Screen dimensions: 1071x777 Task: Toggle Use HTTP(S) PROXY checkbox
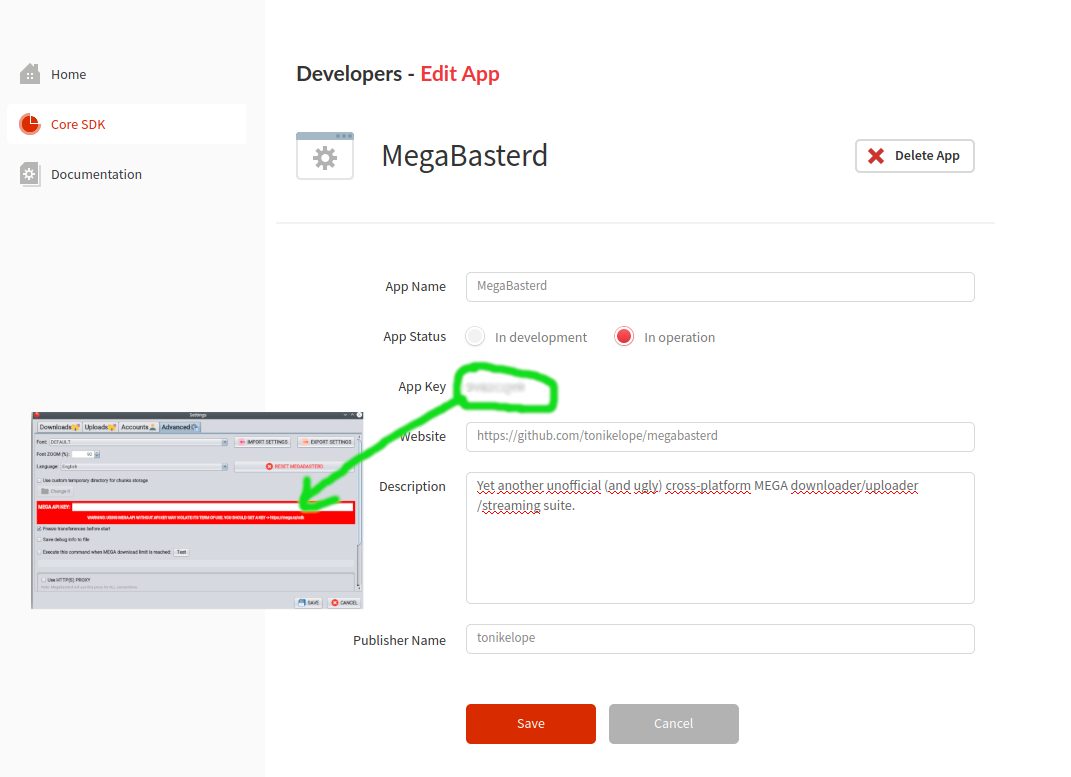44,580
